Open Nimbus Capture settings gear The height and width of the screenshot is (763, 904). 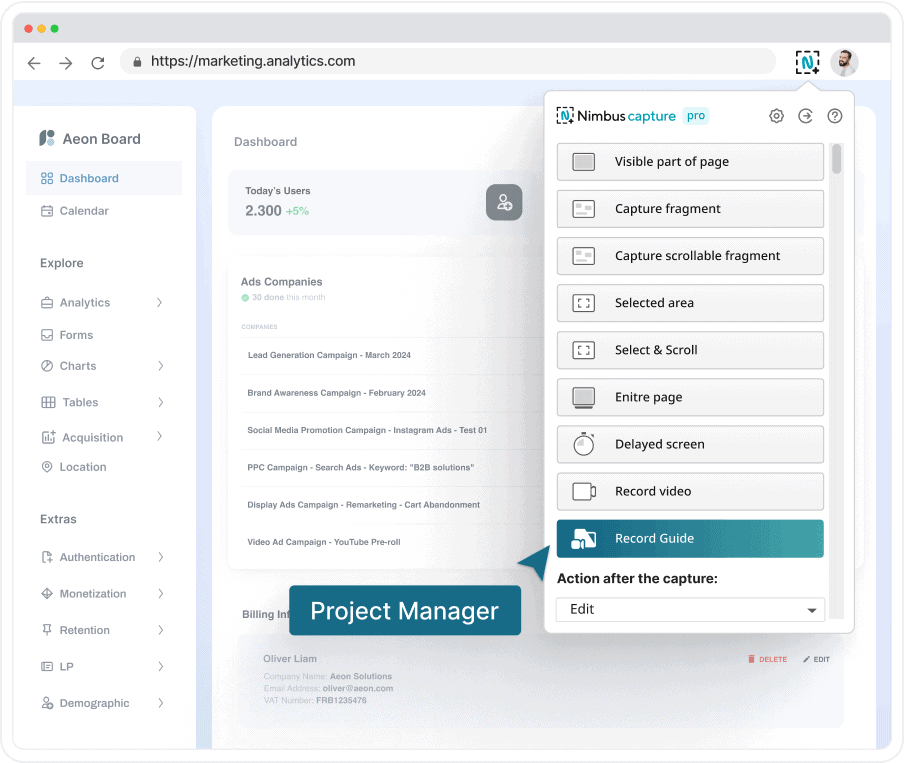point(776,116)
